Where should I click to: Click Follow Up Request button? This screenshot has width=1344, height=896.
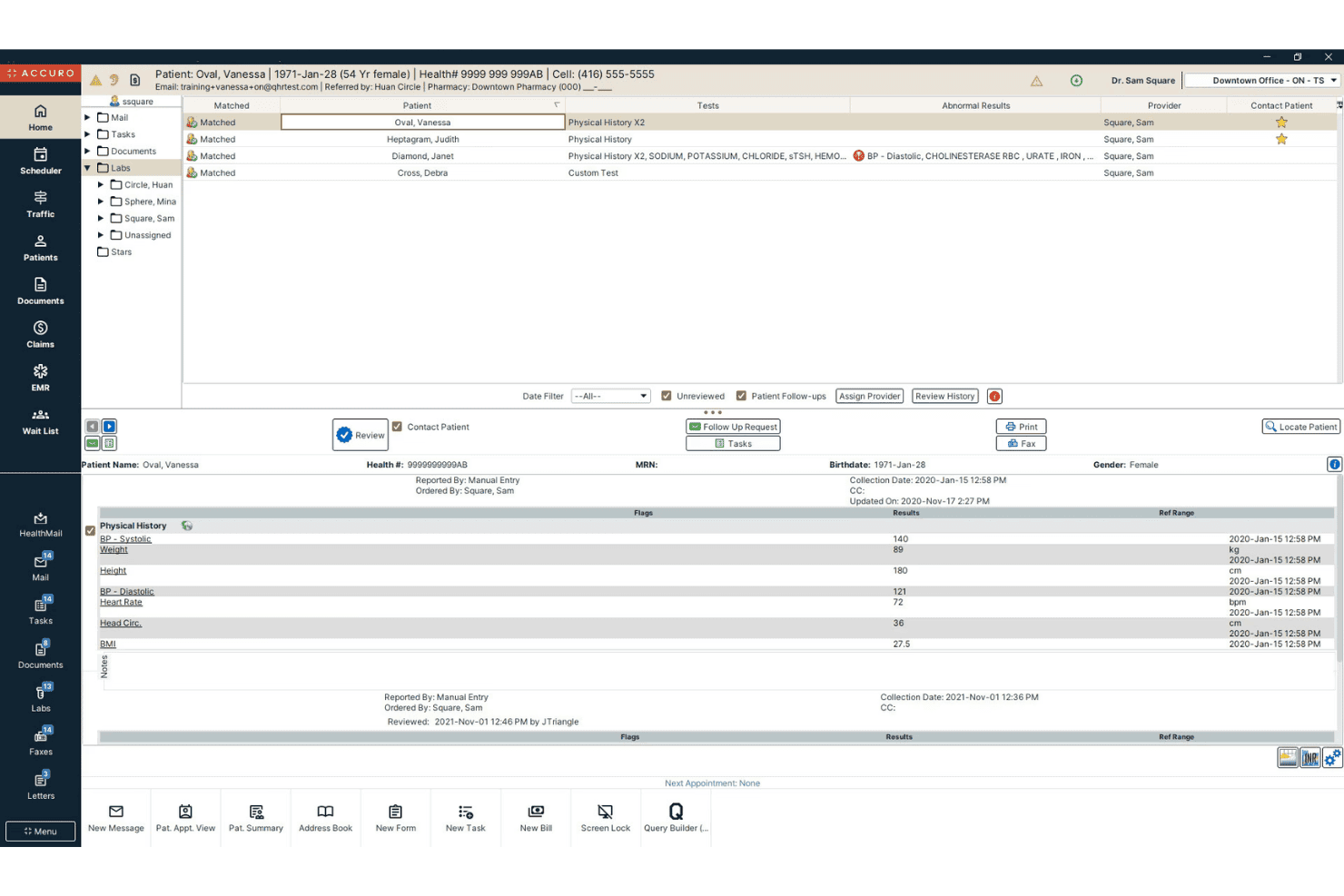pos(733,427)
